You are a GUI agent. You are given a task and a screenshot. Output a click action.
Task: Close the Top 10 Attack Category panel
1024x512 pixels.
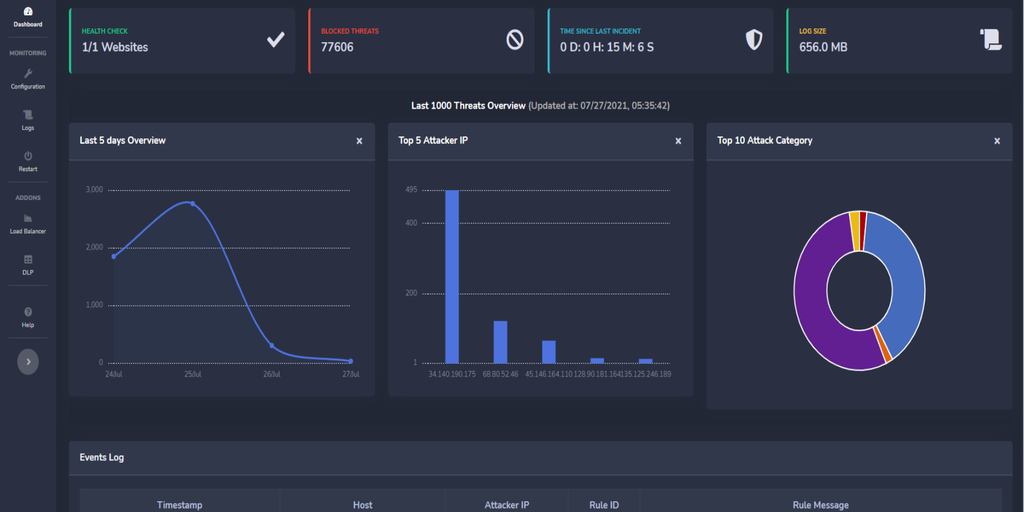click(x=997, y=141)
